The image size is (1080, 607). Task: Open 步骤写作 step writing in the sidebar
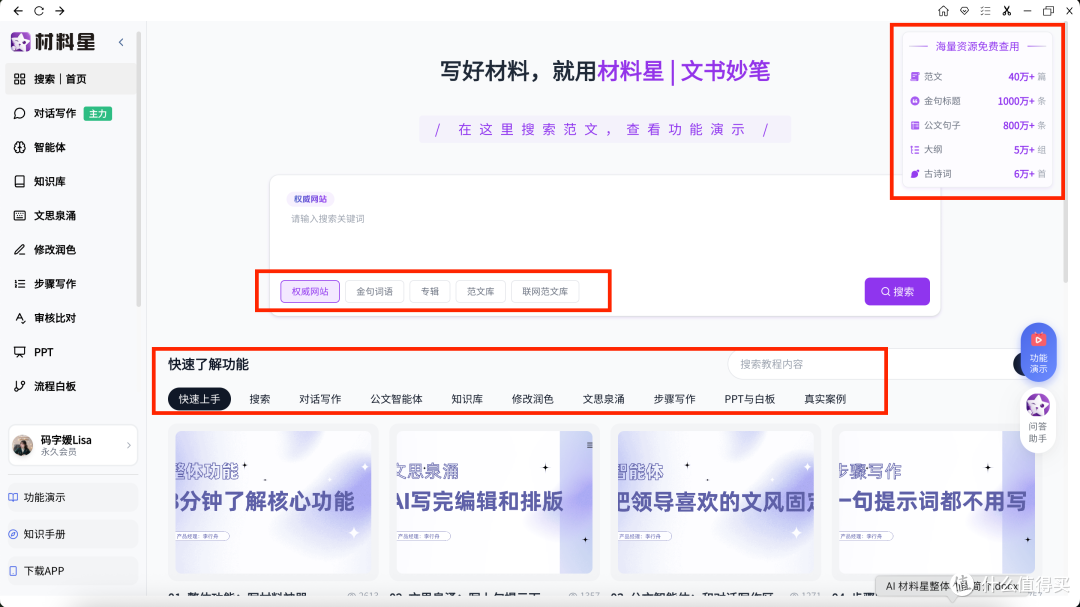[70, 284]
